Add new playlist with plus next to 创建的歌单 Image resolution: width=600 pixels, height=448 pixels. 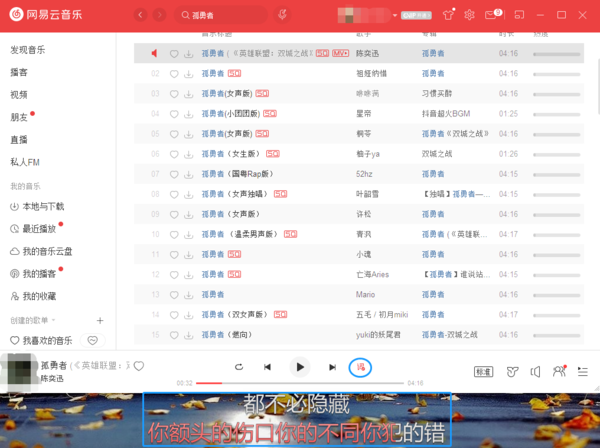coord(99,320)
